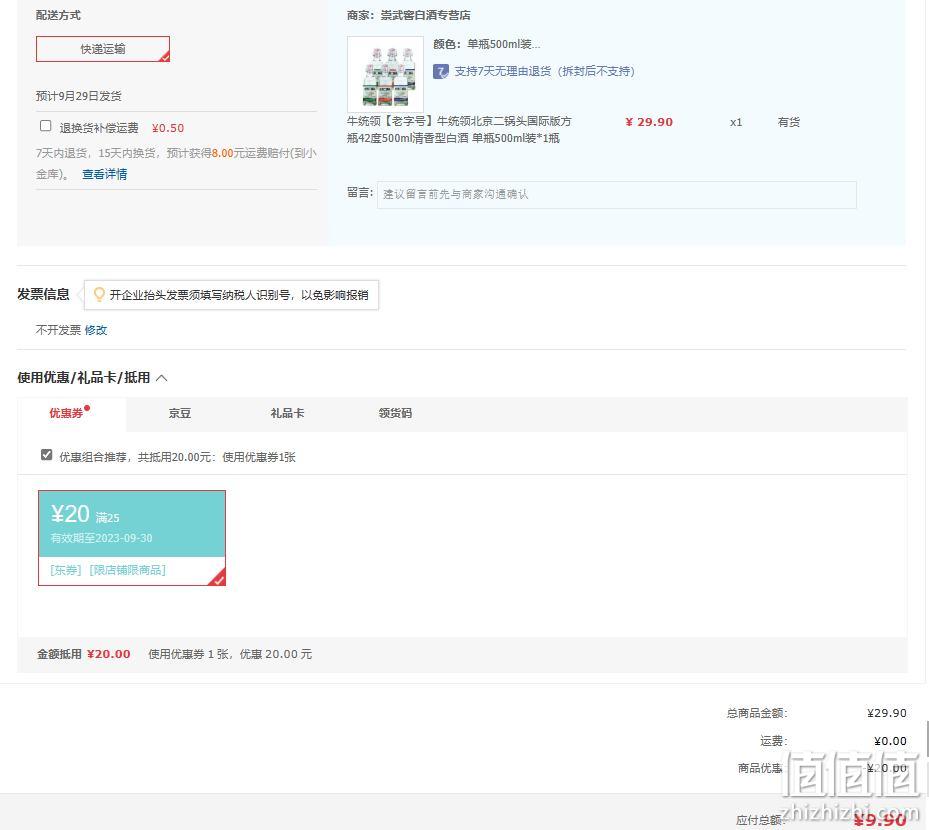Click the quantity x1 text
929x830 pixels.
(x=736, y=123)
